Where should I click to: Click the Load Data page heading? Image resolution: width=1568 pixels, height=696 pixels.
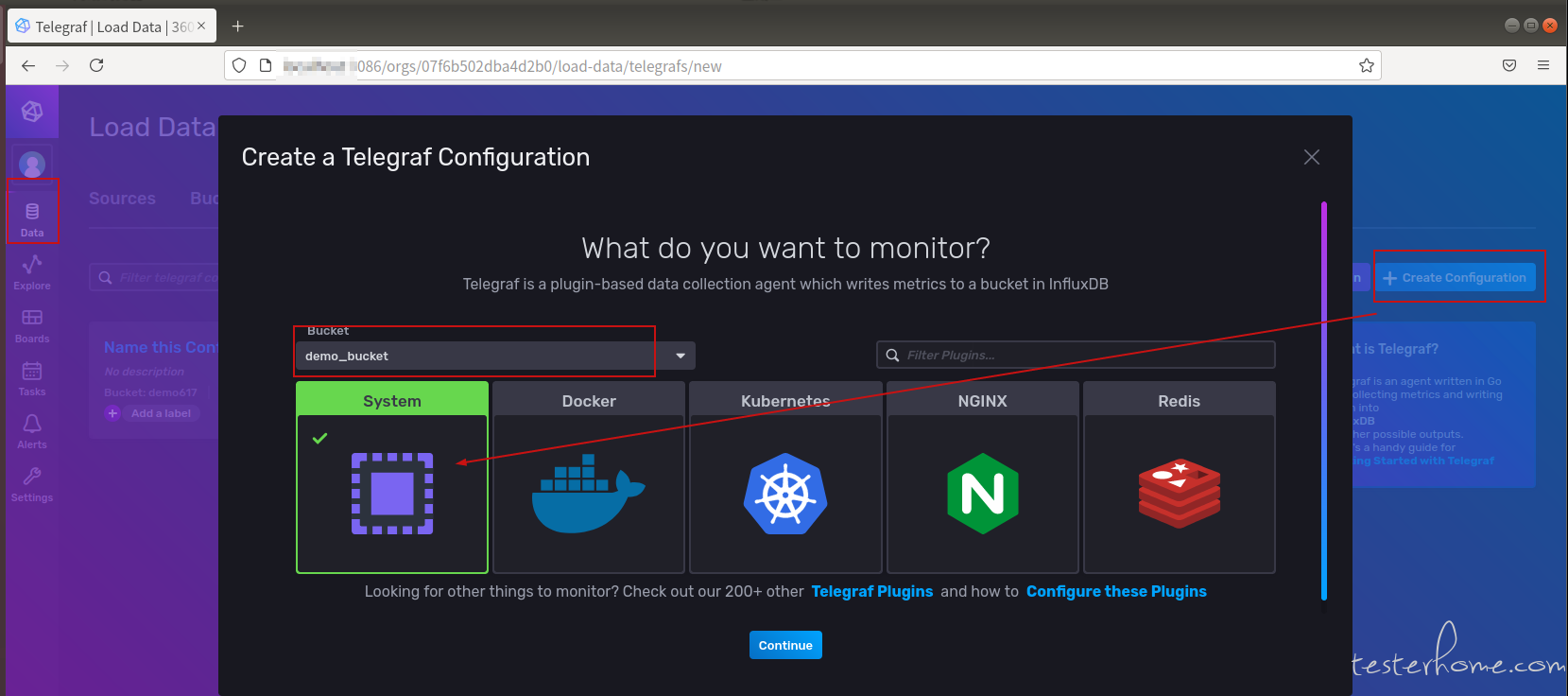pos(152,127)
